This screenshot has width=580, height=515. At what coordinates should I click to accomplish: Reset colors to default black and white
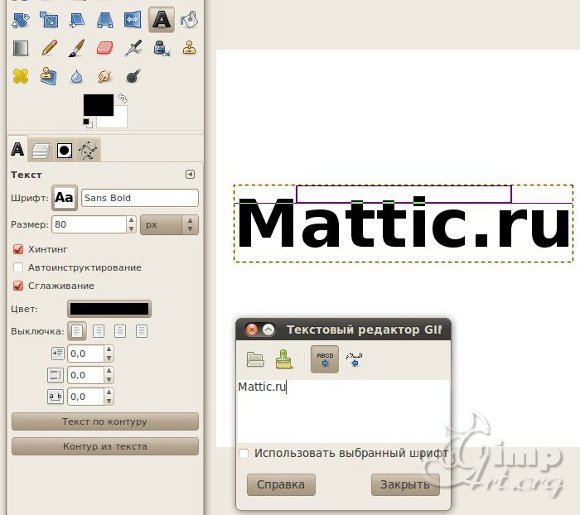click(x=88, y=123)
